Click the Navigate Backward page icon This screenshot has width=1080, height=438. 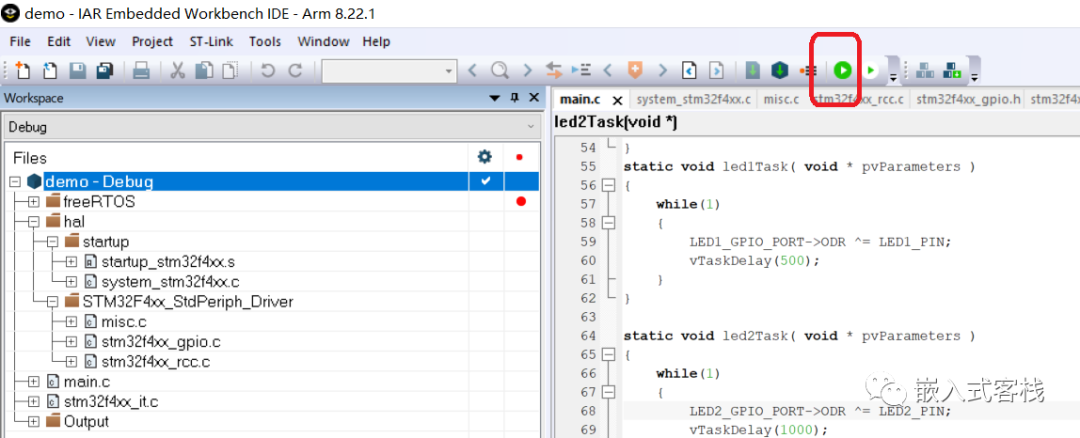(689, 70)
